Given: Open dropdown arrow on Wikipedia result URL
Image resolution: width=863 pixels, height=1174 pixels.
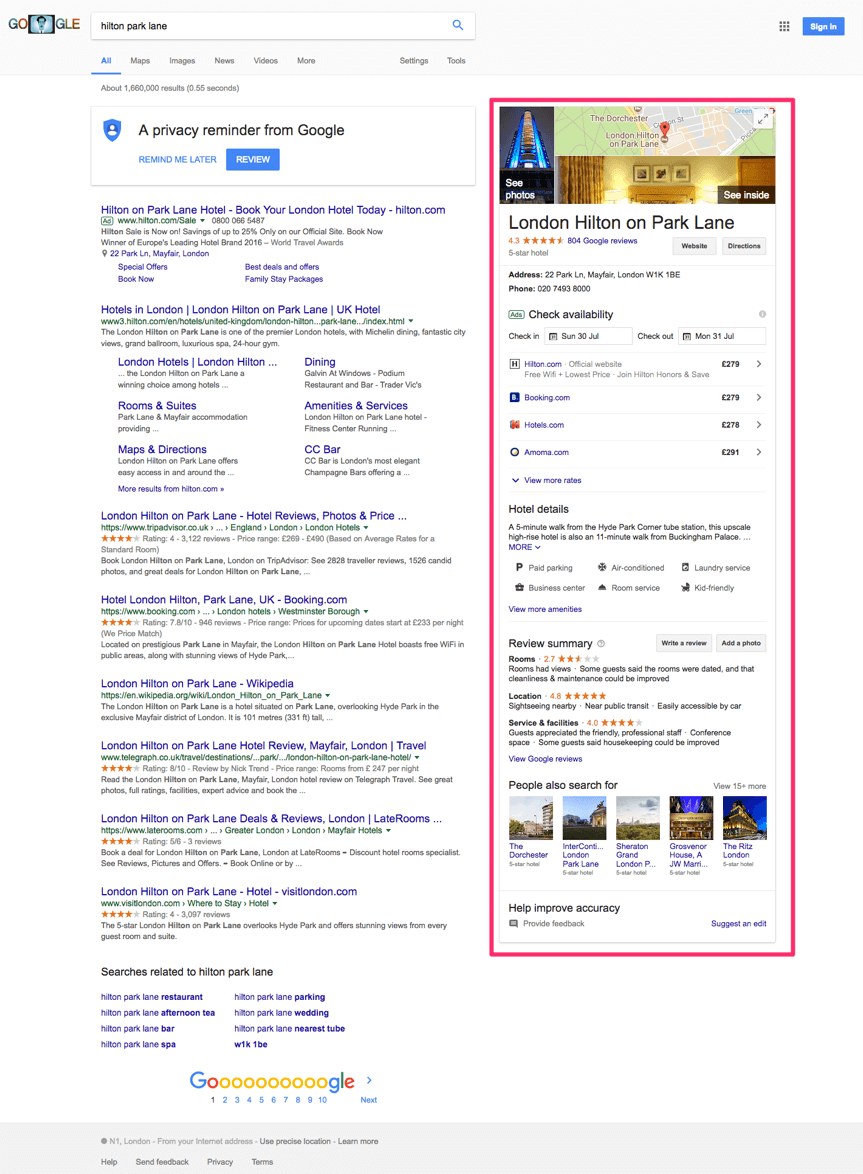Looking at the screenshot, I should 327,696.
